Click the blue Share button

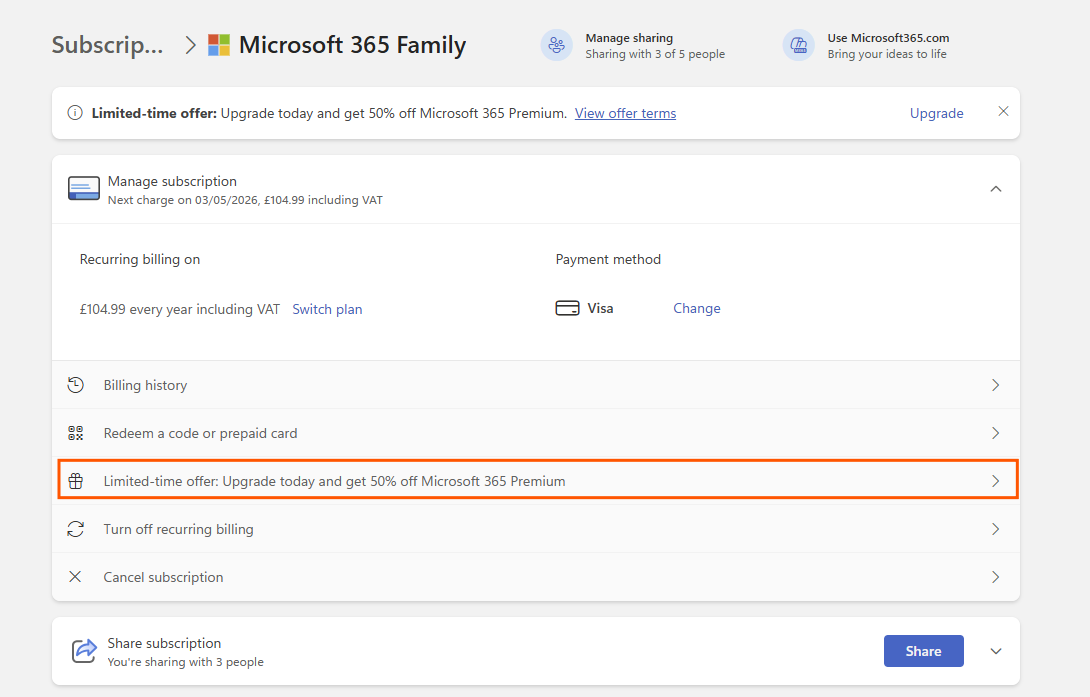(923, 651)
